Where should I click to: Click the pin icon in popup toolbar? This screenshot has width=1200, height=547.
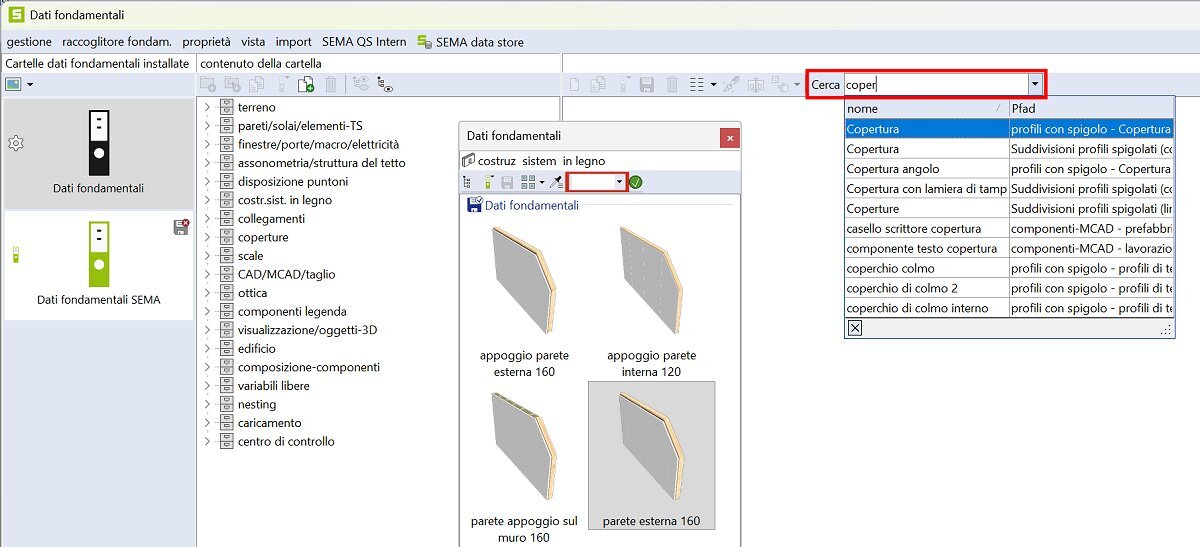(557, 182)
